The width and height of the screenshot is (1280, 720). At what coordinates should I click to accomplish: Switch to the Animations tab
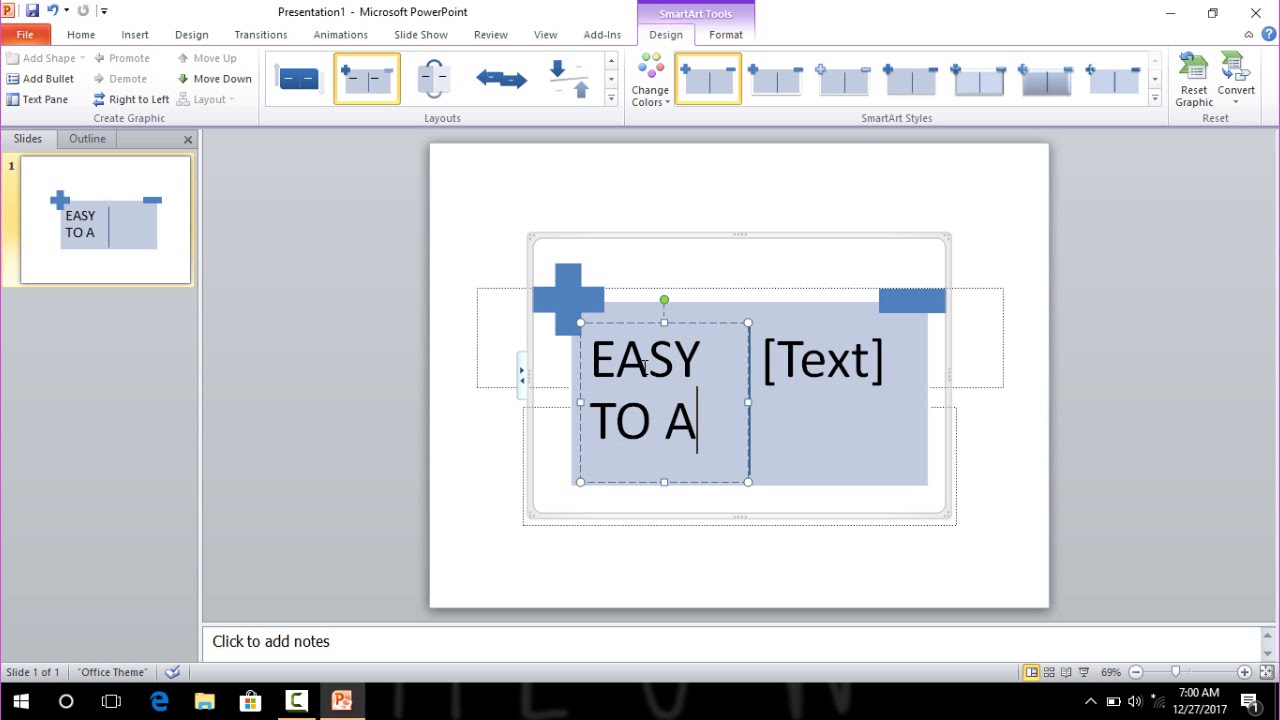(340, 34)
